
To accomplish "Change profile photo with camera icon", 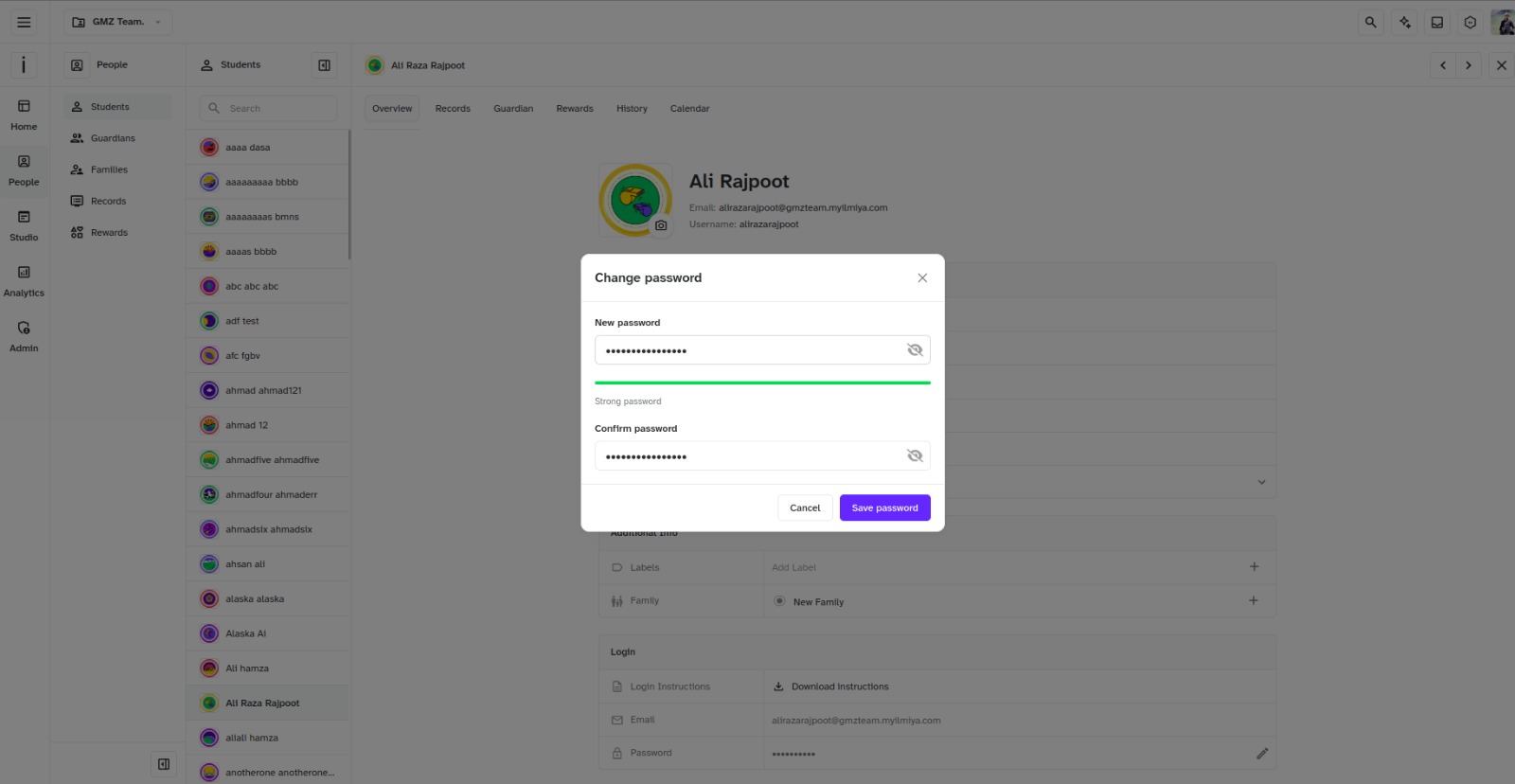I will [661, 225].
